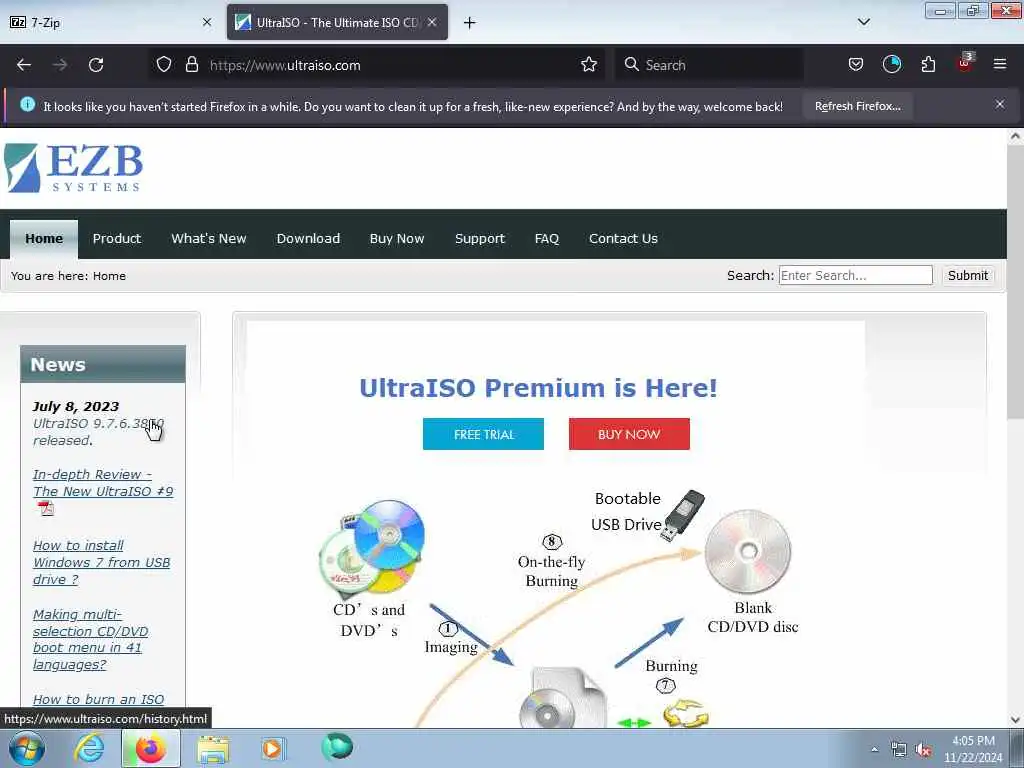This screenshot has width=1024, height=768.
Task: Open the Download menu item
Action: pyautogui.click(x=308, y=238)
